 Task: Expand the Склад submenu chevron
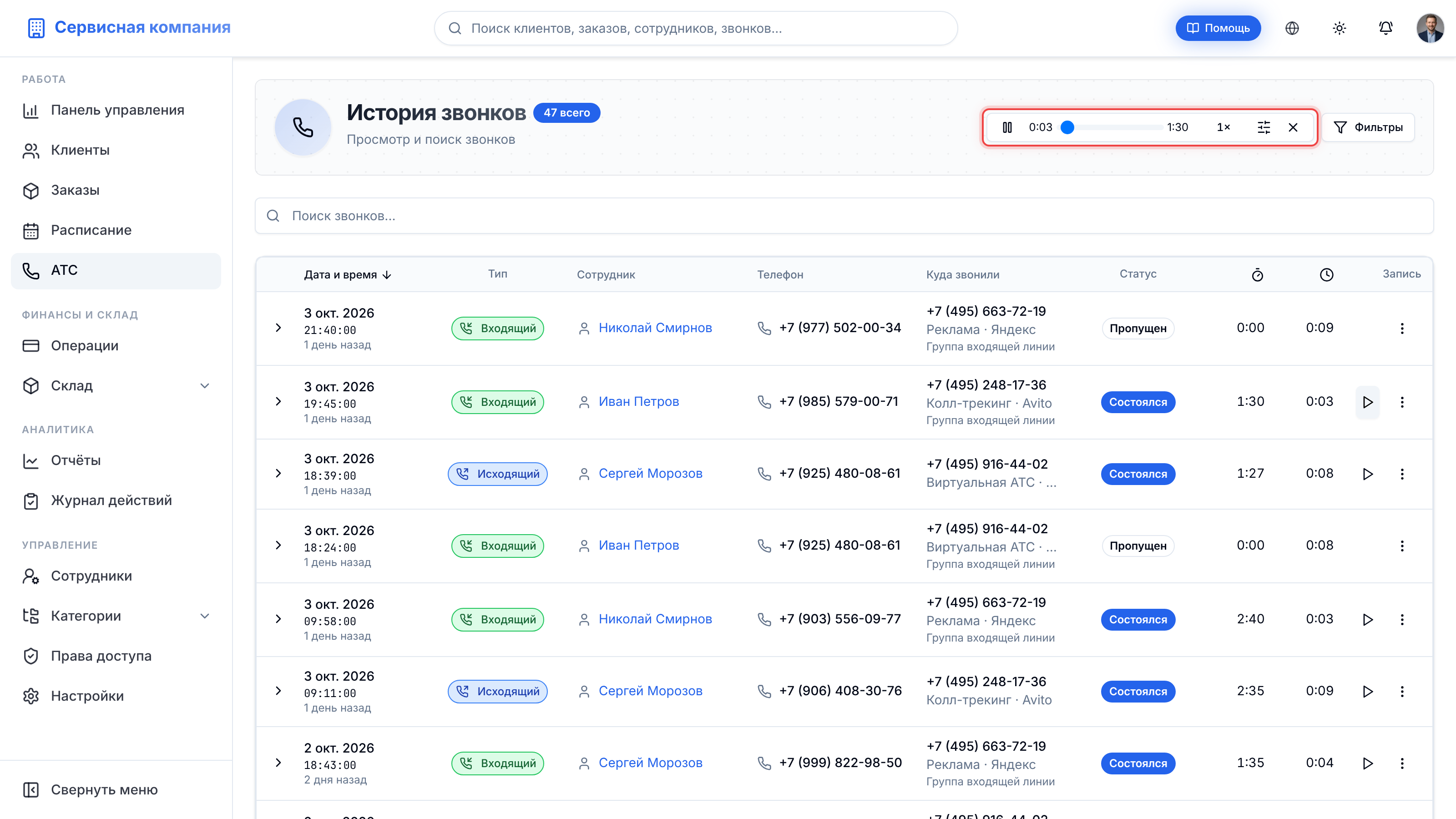[205, 385]
